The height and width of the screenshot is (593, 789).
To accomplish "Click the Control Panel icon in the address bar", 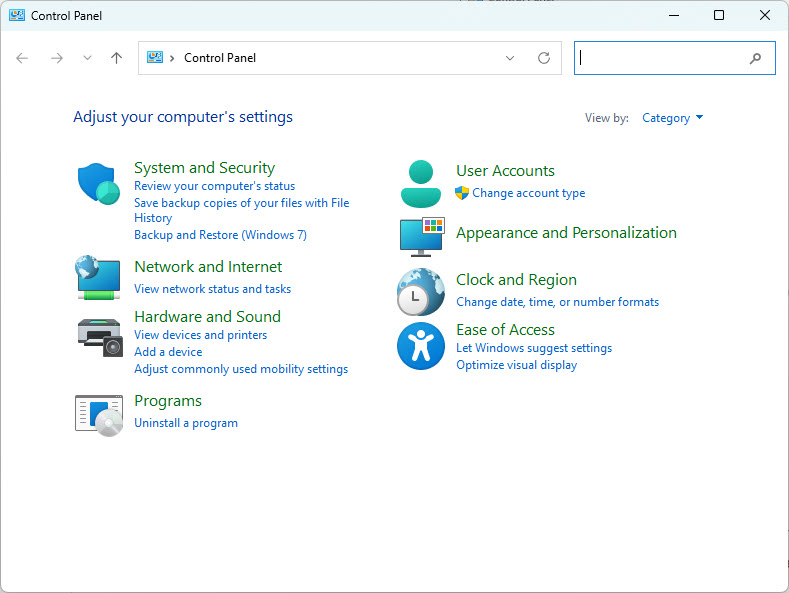I will 154,57.
